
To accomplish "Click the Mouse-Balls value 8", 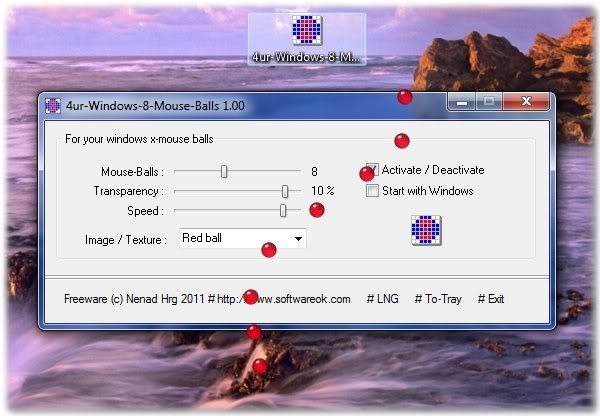I will (x=314, y=171).
